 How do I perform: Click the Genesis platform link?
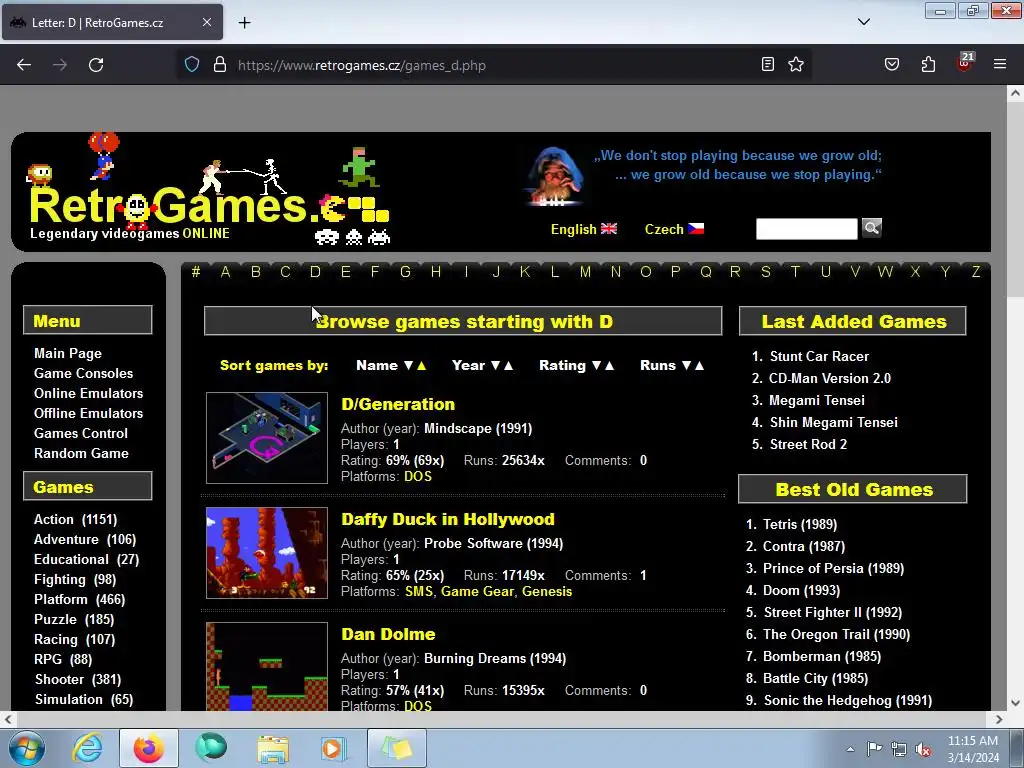547,592
